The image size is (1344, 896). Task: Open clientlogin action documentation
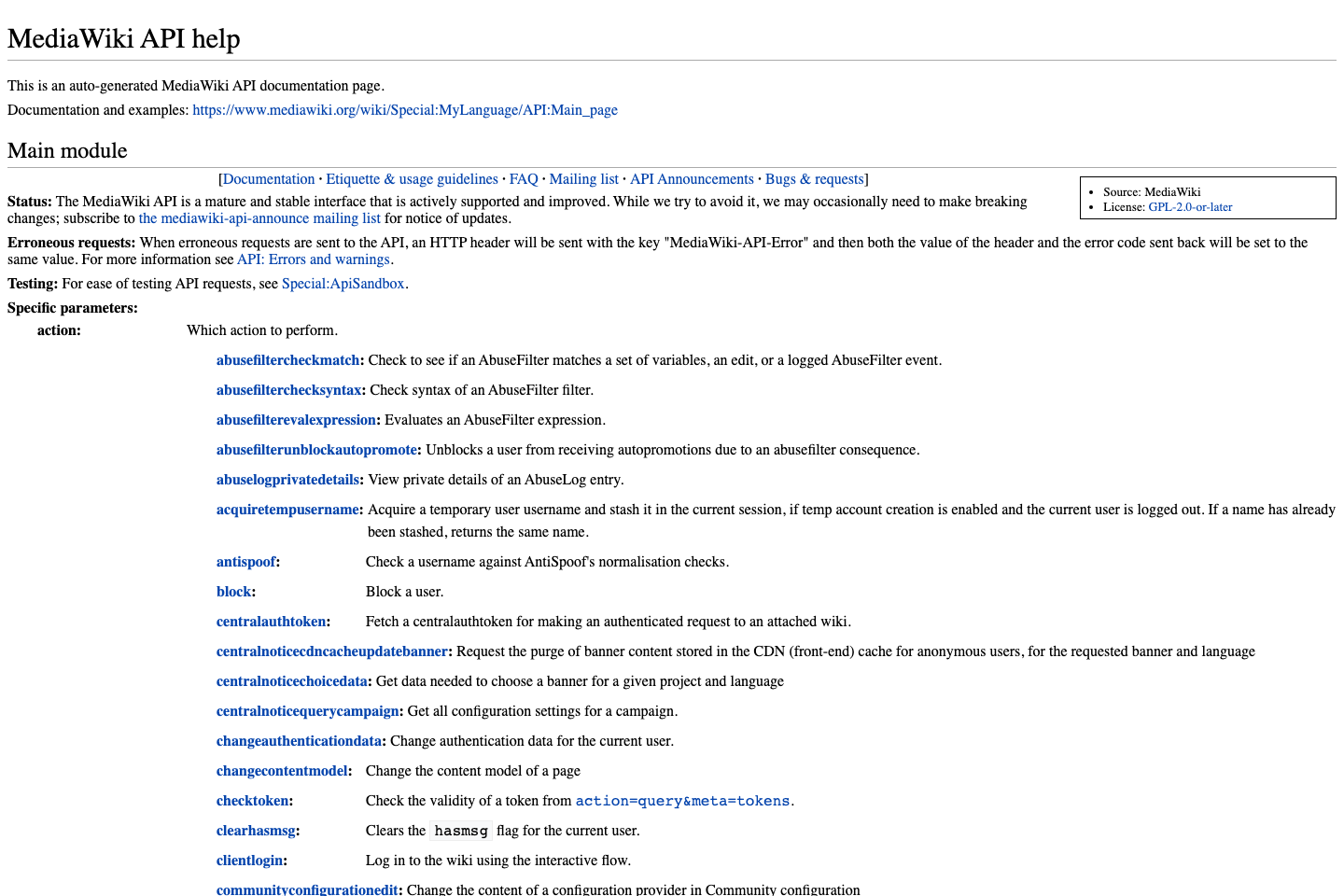(x=248, y=860)
